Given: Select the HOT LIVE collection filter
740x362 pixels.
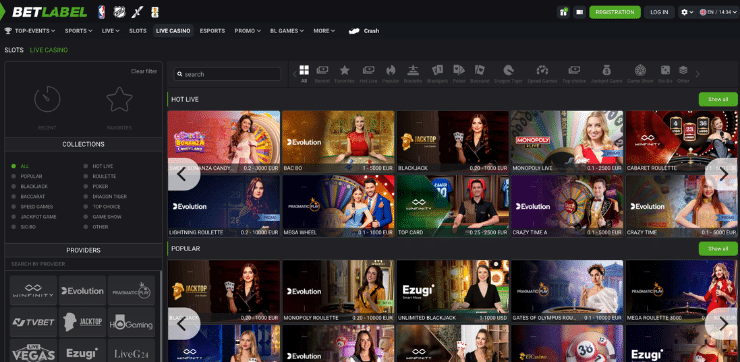Looking at the screenshot, I should (98, 166).
